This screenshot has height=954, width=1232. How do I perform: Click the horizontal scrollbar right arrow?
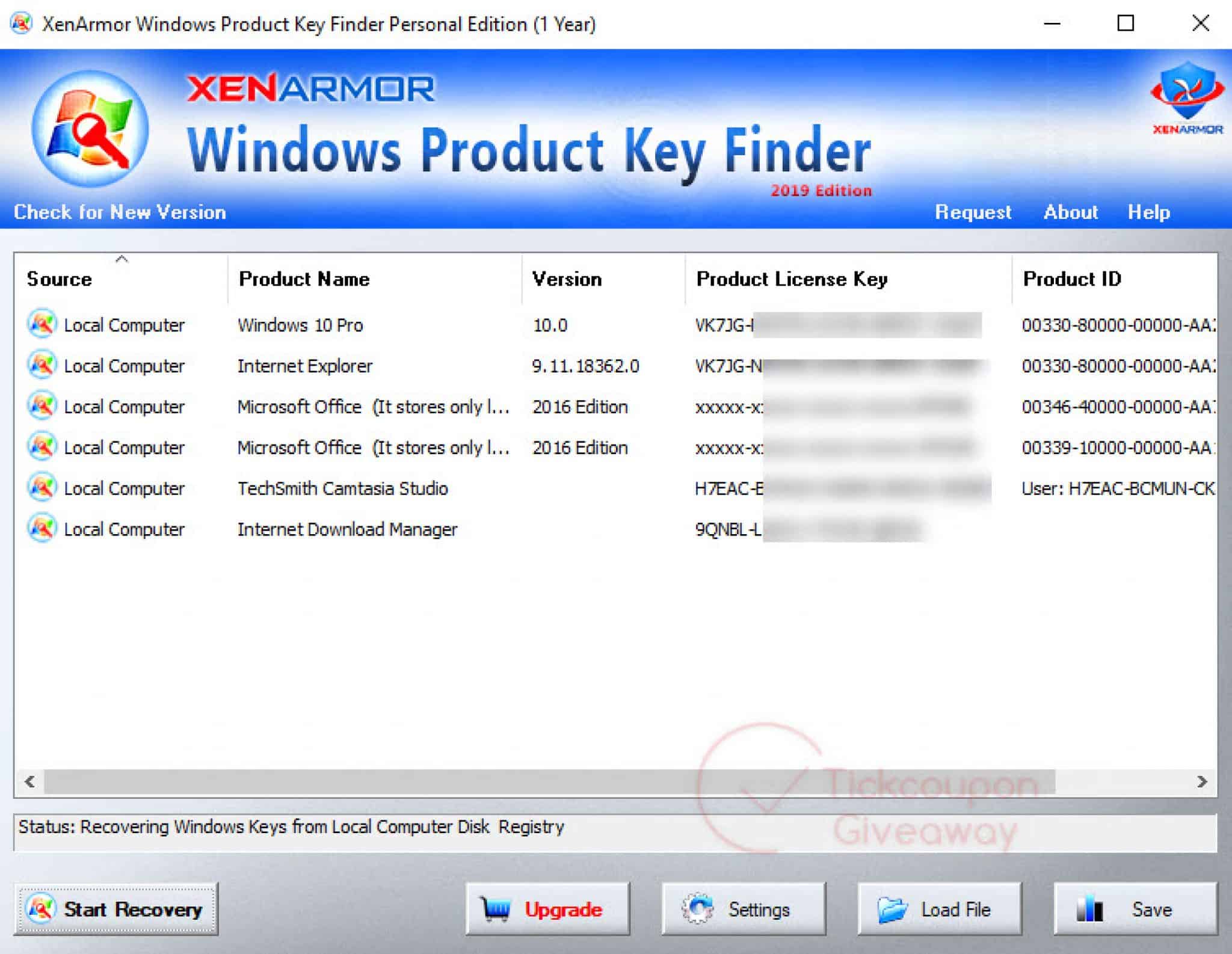pyautogui.click(x=1202, y=781)
